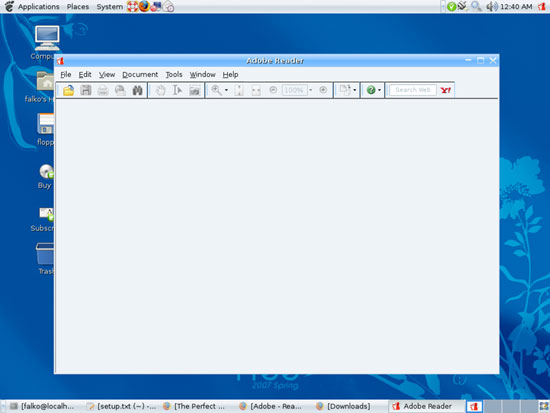The width and height of the screenshot is (550, 413).
Task: Expand the Help icon dropdown arrow
Action: pos(380,90)
